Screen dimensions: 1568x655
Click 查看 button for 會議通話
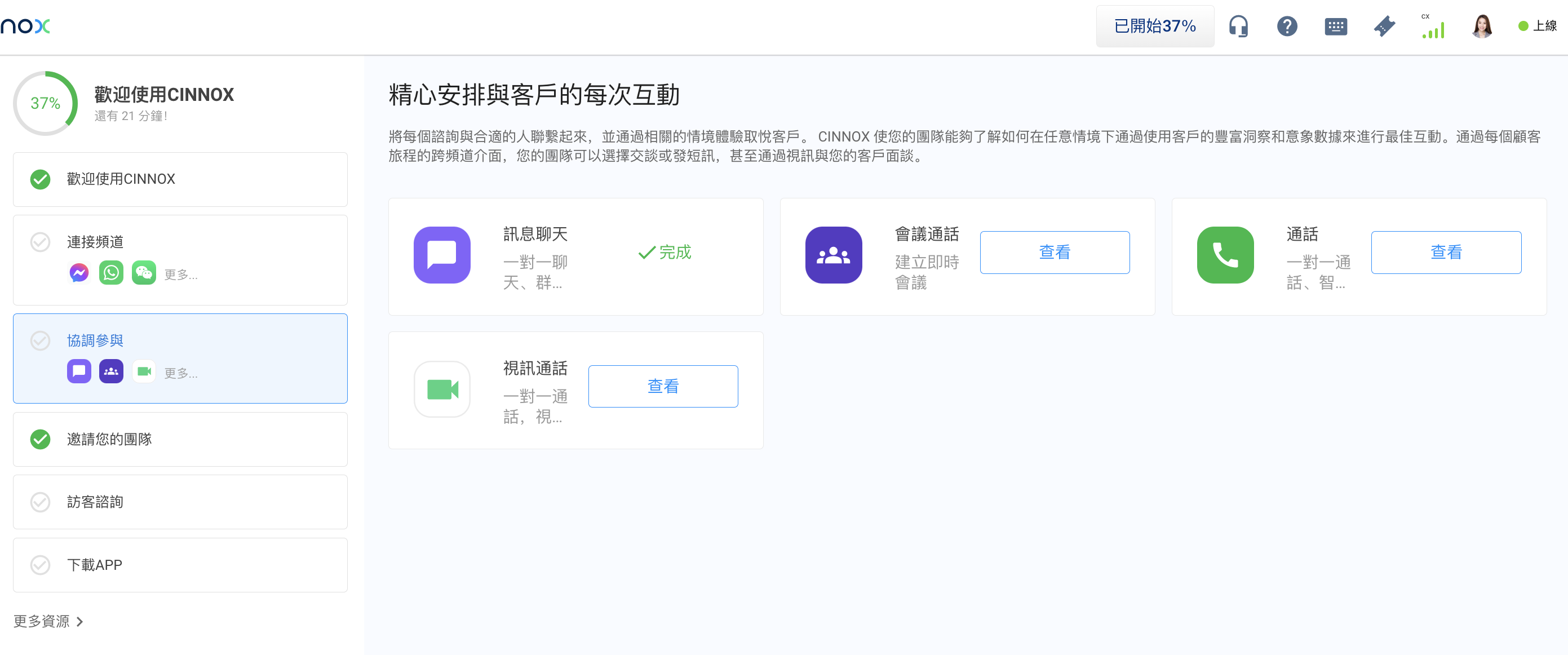tap(1055, 252)
